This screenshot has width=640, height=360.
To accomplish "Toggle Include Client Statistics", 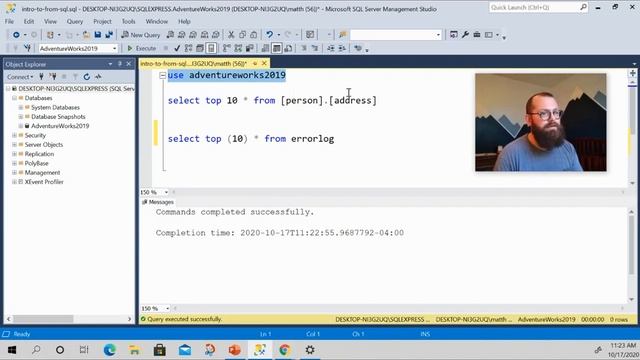I will [249, 48].
